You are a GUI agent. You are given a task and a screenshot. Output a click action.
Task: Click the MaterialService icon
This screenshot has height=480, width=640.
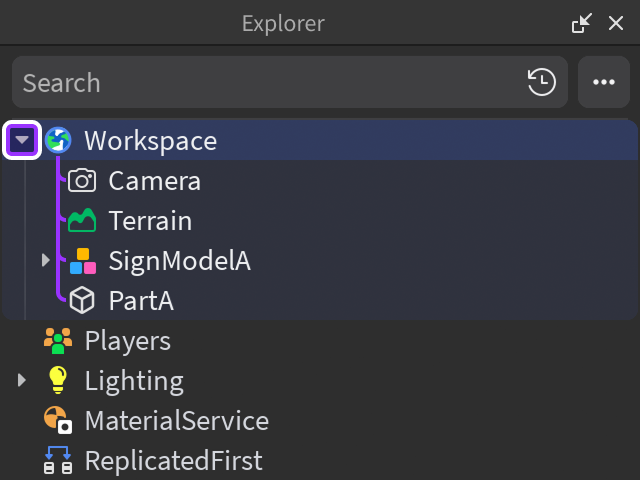[58, 421]
